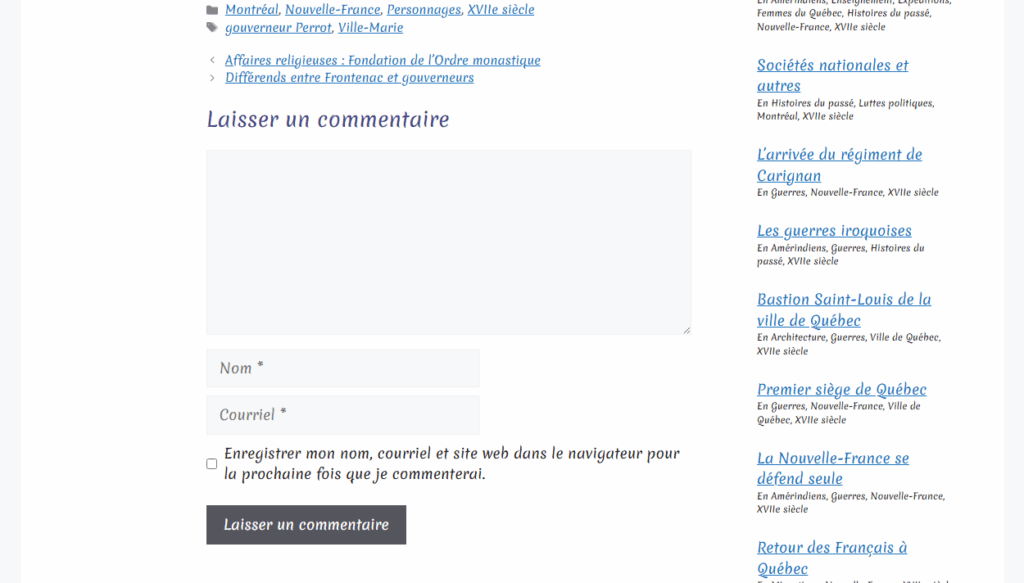Screen dimensions: 1024x583
Task: Open Premier siège de Québec article
Action: pyautogui.click(x=841, y=390)
